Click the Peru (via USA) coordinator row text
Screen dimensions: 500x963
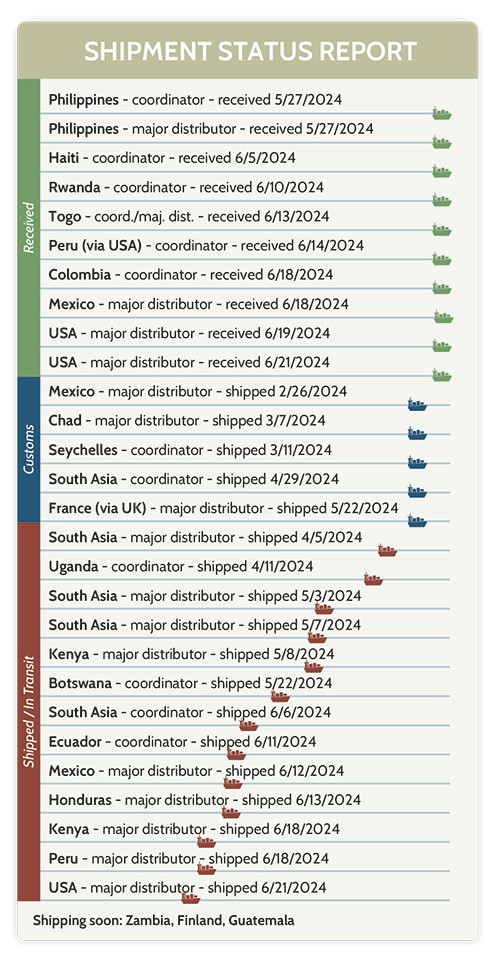click(206, 246)
